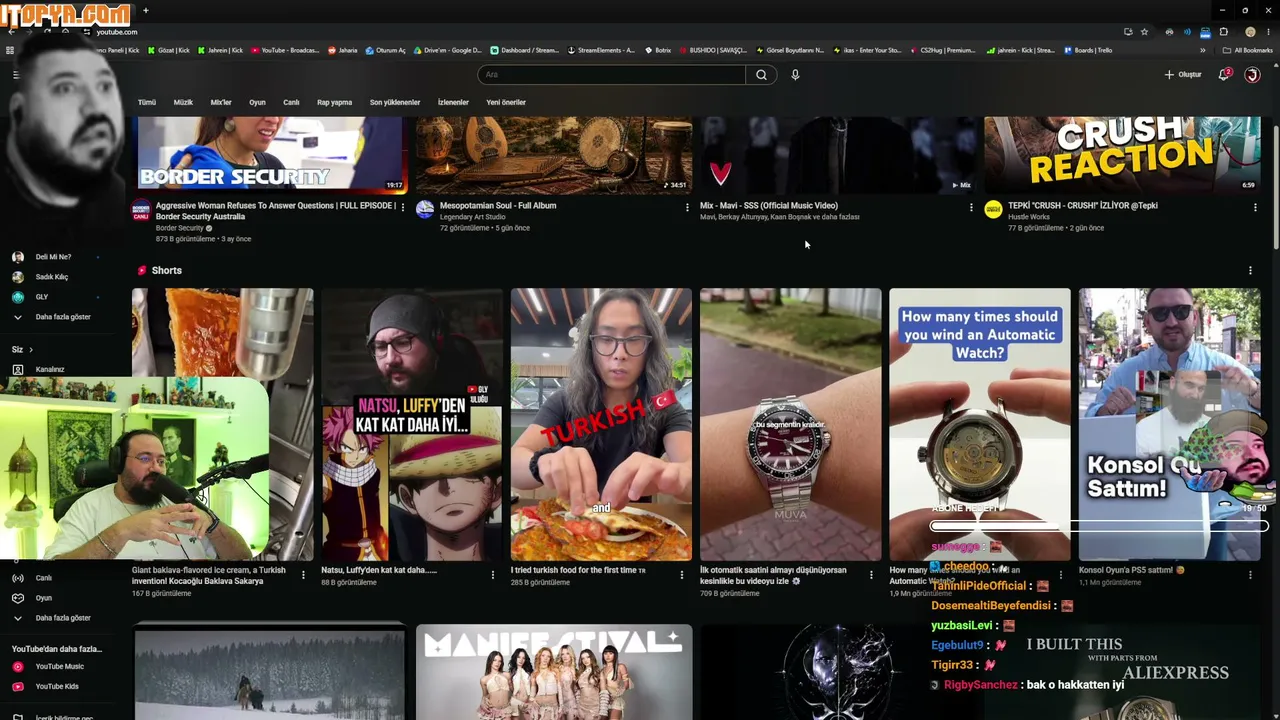
Task: Open options for Mesopotamian Soul video
Action: click(687, 208)
